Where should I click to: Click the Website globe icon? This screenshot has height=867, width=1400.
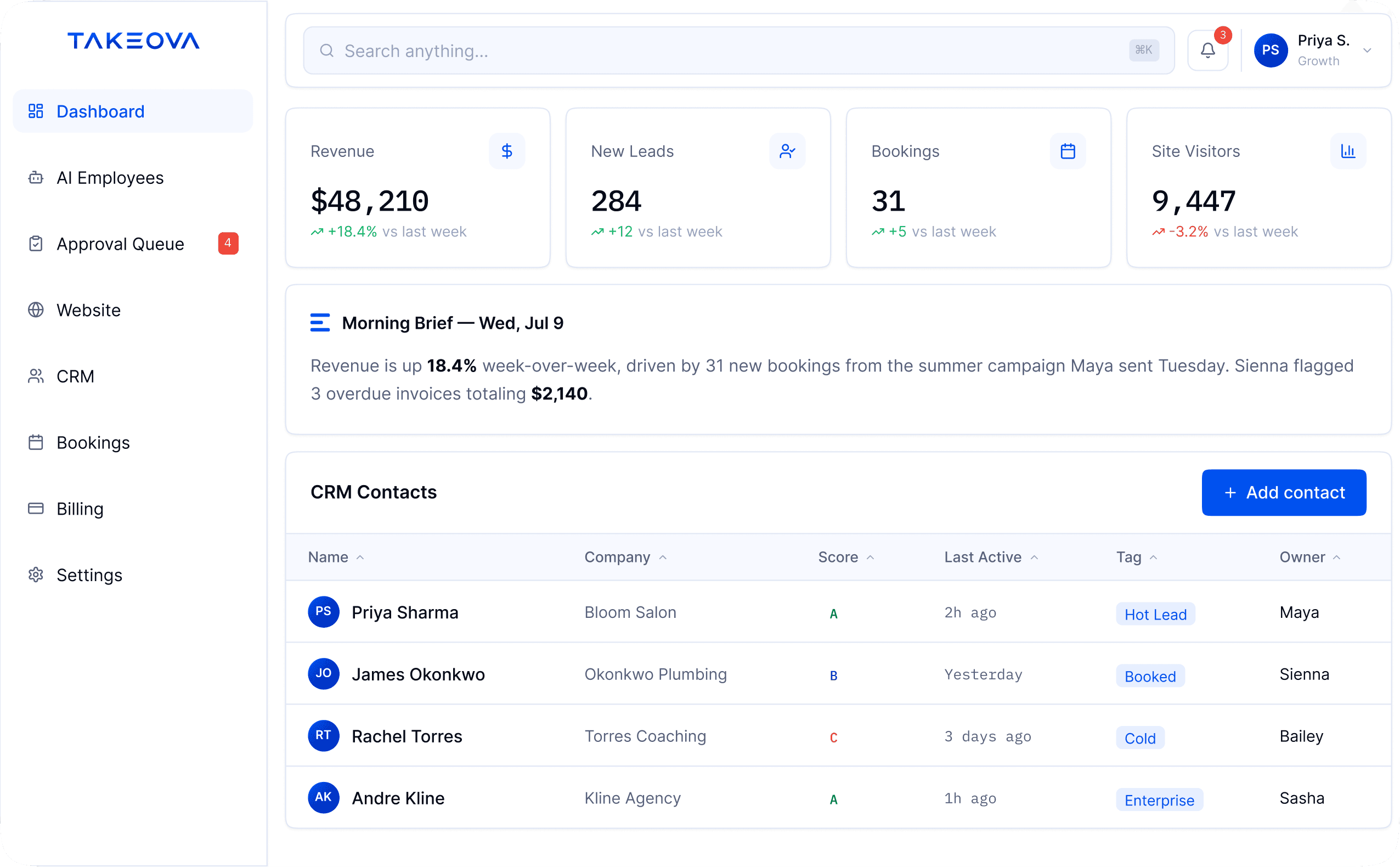[x=36, y=310]
